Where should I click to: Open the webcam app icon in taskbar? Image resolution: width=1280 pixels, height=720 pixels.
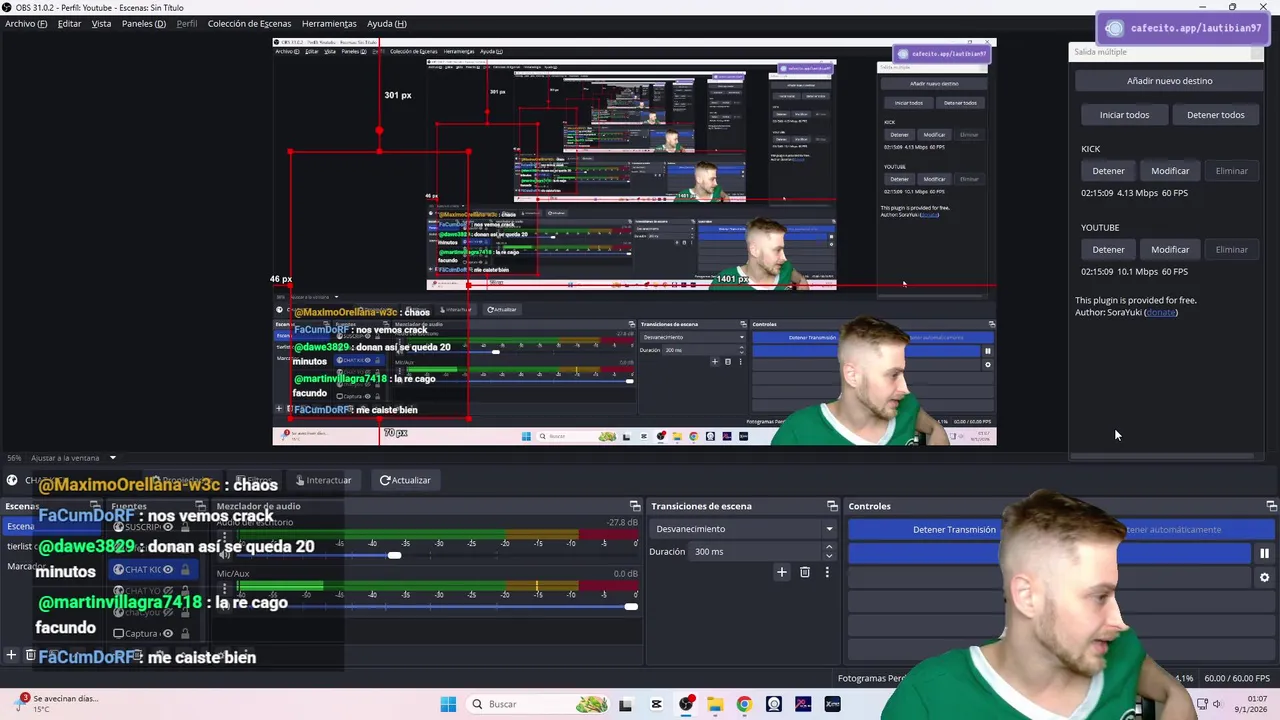coord(774,704)
